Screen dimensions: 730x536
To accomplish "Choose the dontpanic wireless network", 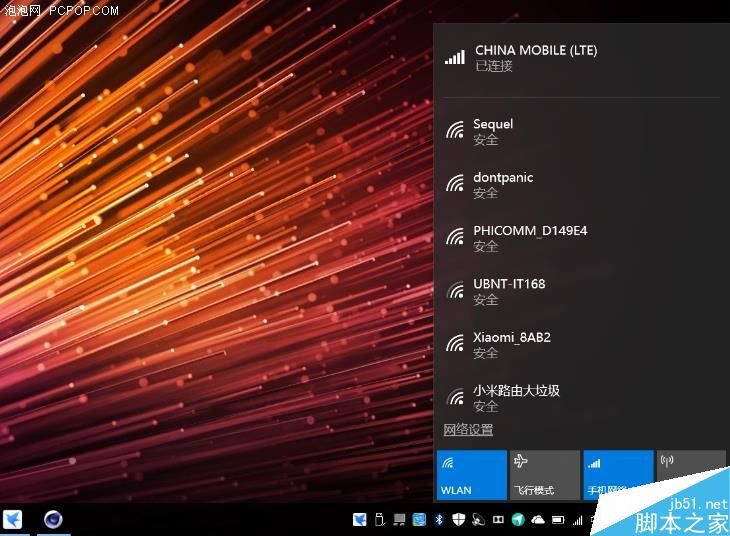I will tap(581, 184).
